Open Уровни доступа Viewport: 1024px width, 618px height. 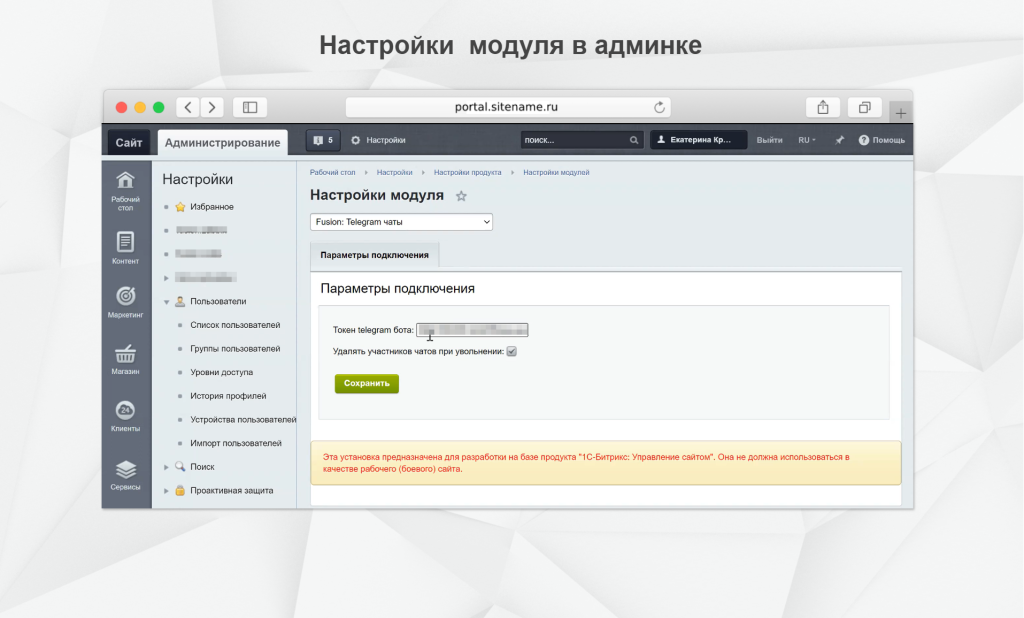[x=221, y=372]
